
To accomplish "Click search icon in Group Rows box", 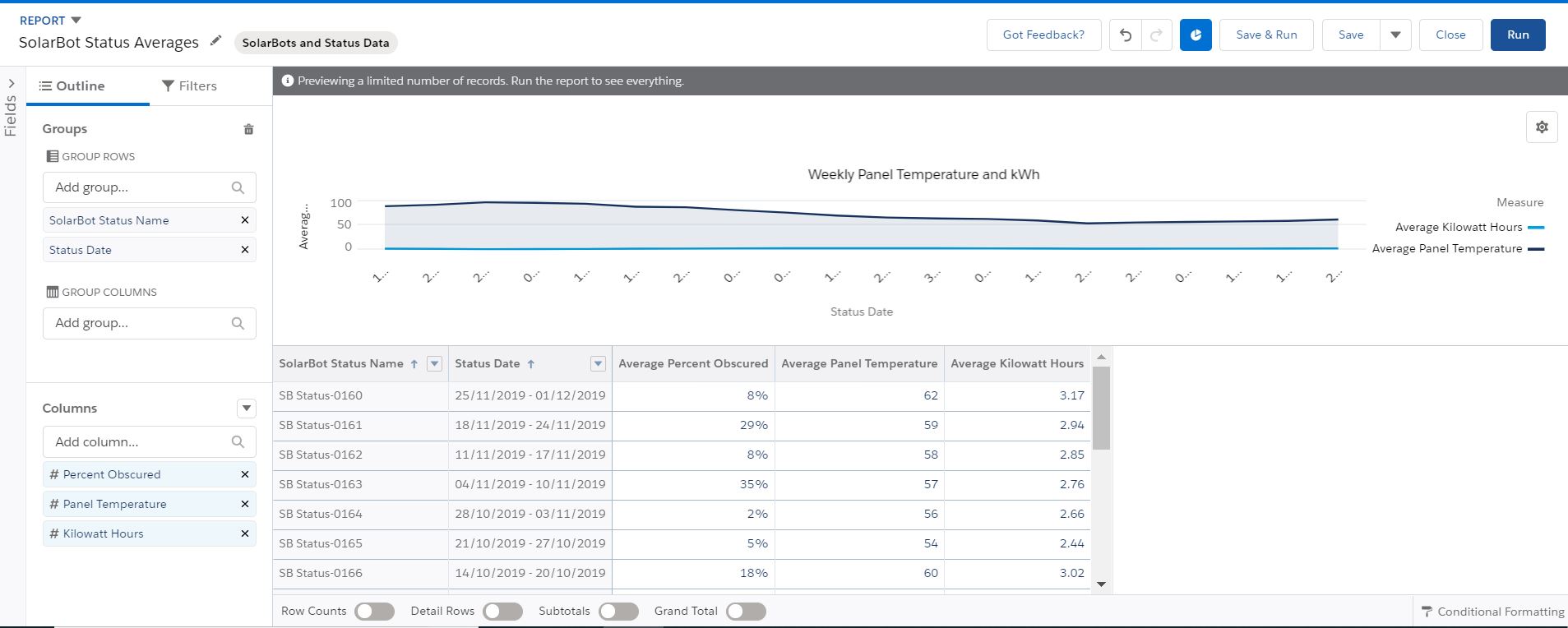I will point(238,187).
